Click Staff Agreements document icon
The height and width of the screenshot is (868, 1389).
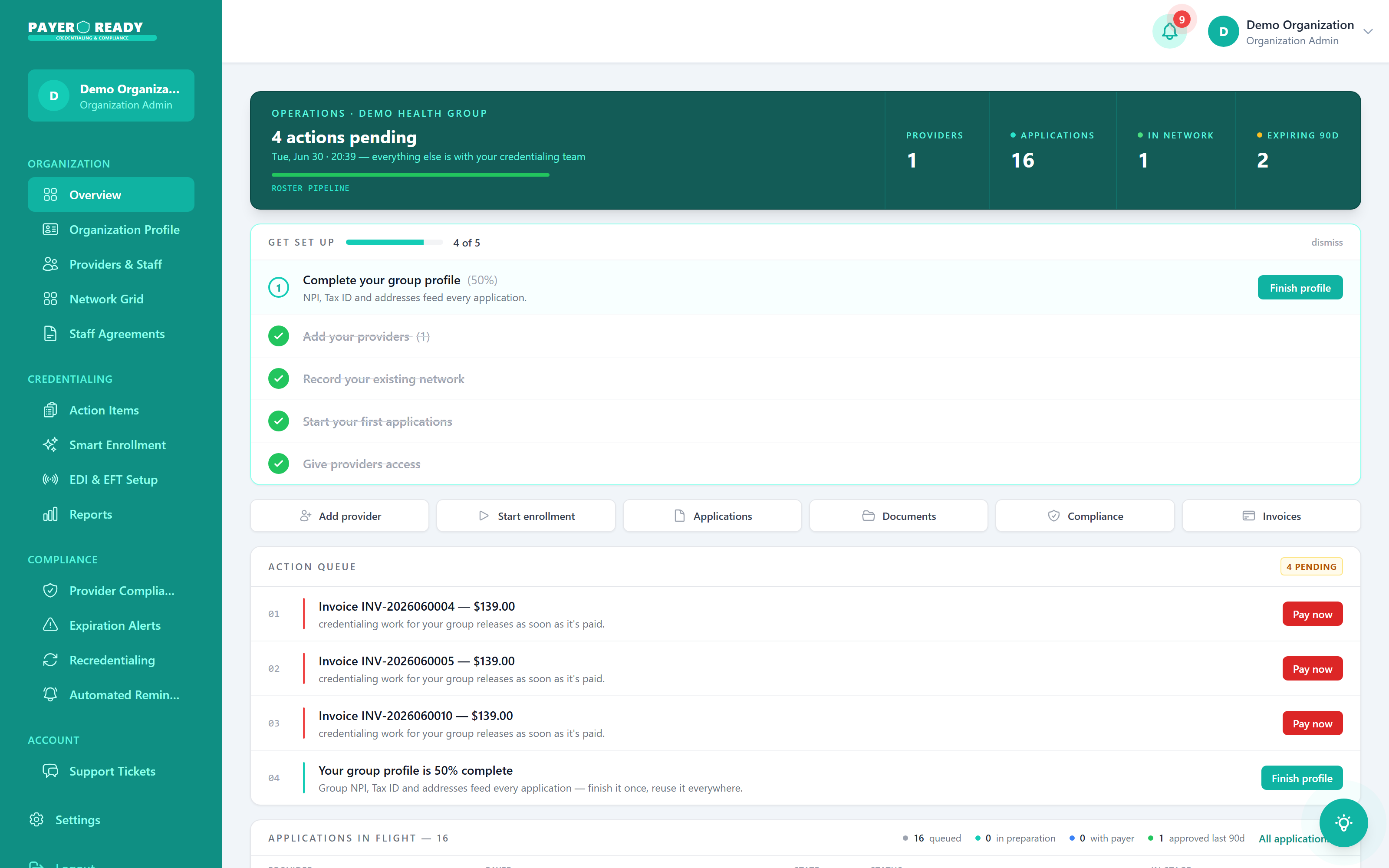[50, 334]
